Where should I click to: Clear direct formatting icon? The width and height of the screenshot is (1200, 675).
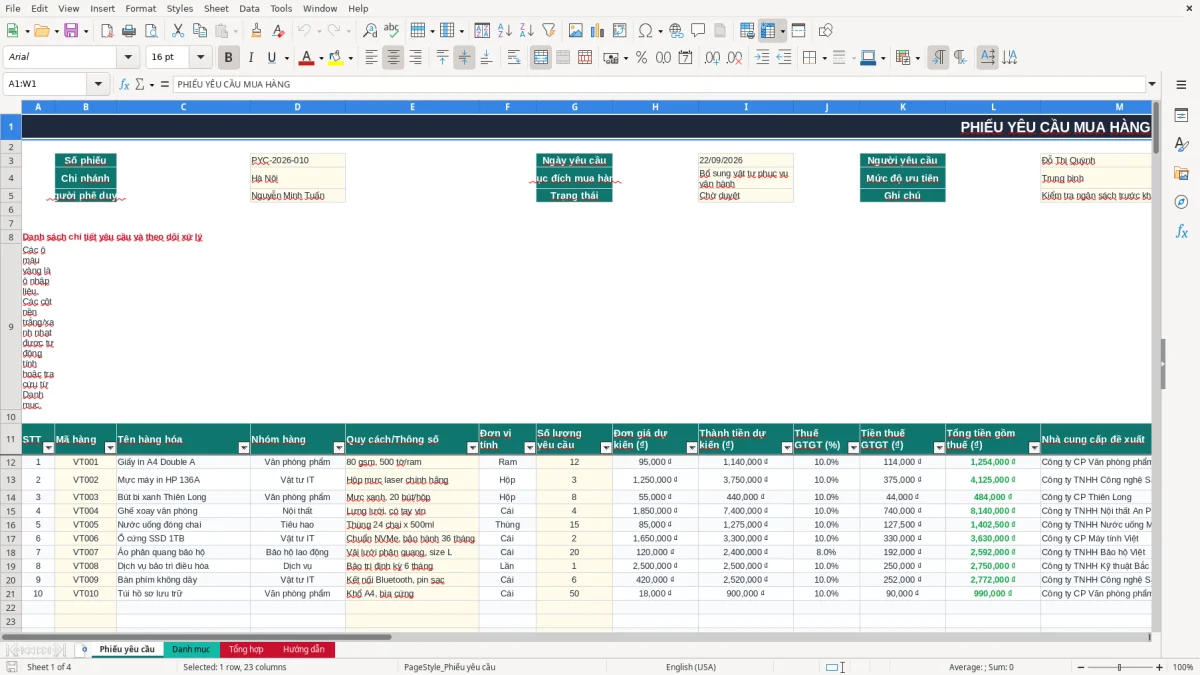click(277, 31)
